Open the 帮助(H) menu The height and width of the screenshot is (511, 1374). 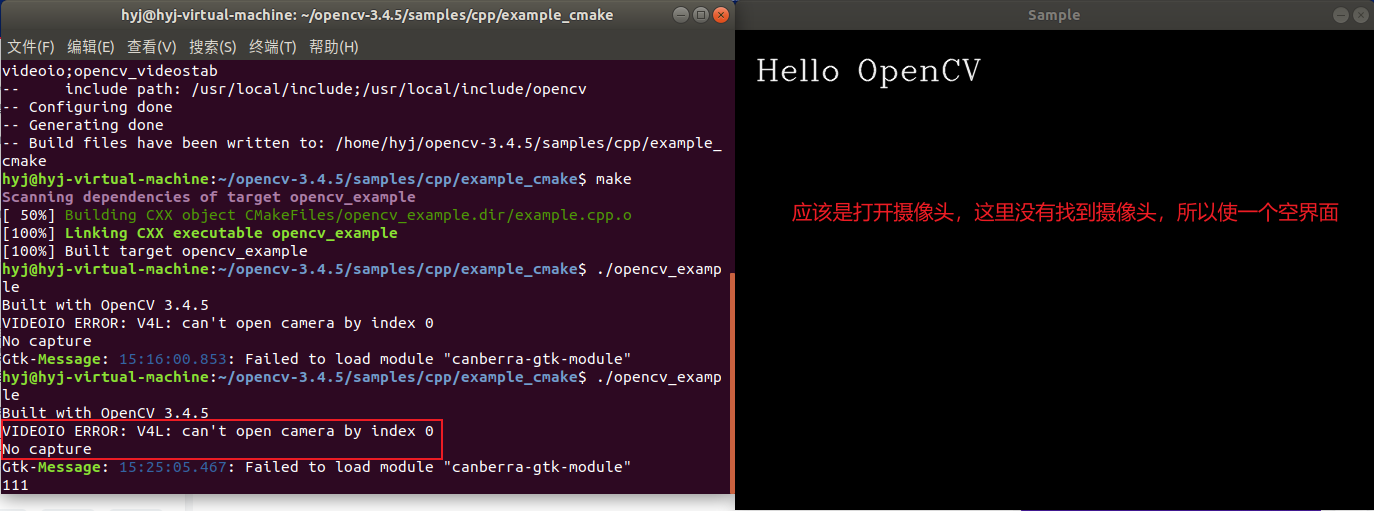click(334, 47)
